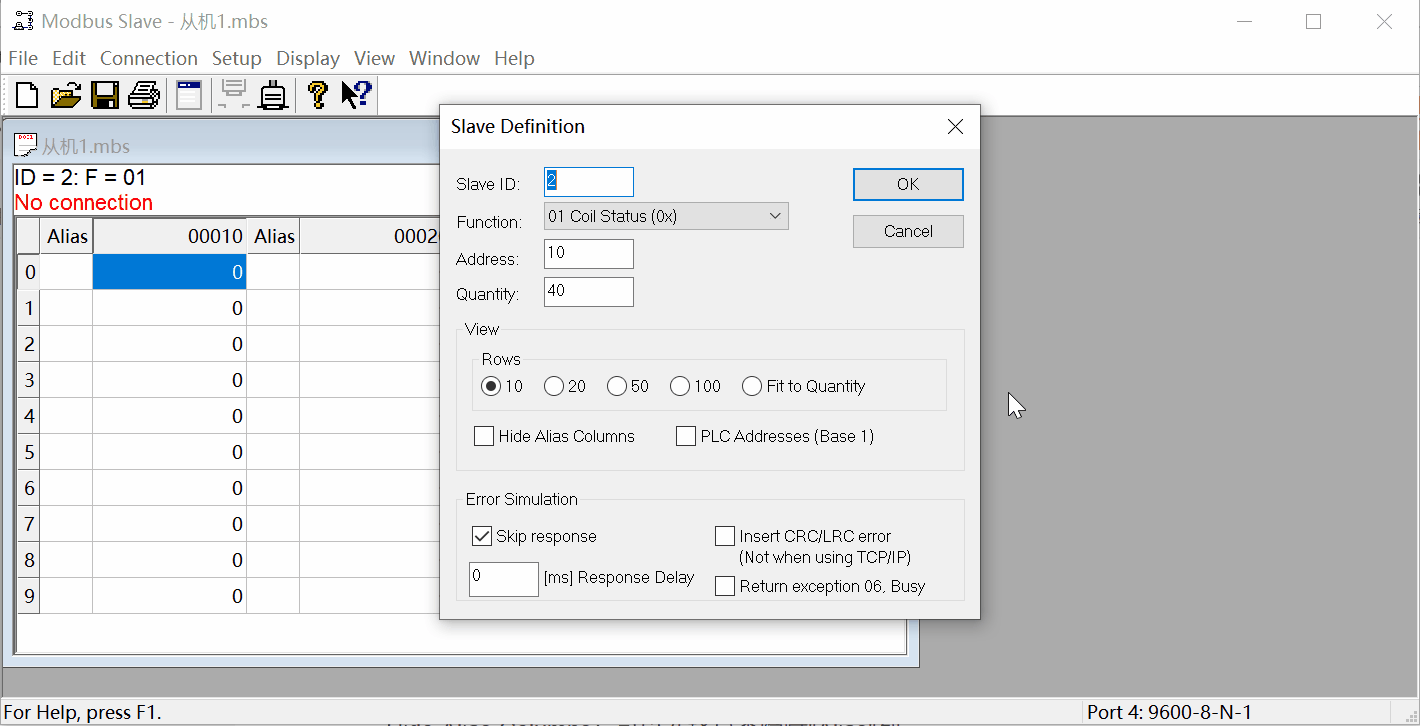Click the Cancel button
Screen dimensions: 1420x726
point(908,231)
